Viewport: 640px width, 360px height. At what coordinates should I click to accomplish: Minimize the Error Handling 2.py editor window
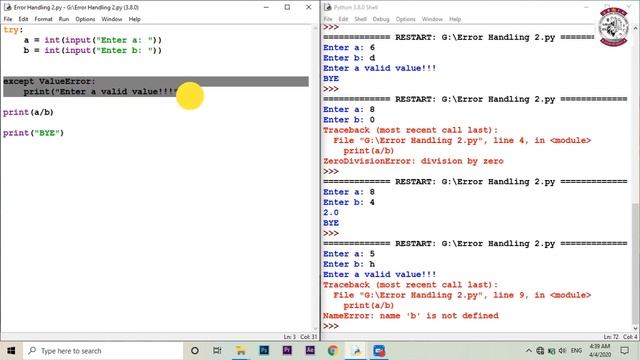coord(266,7)
